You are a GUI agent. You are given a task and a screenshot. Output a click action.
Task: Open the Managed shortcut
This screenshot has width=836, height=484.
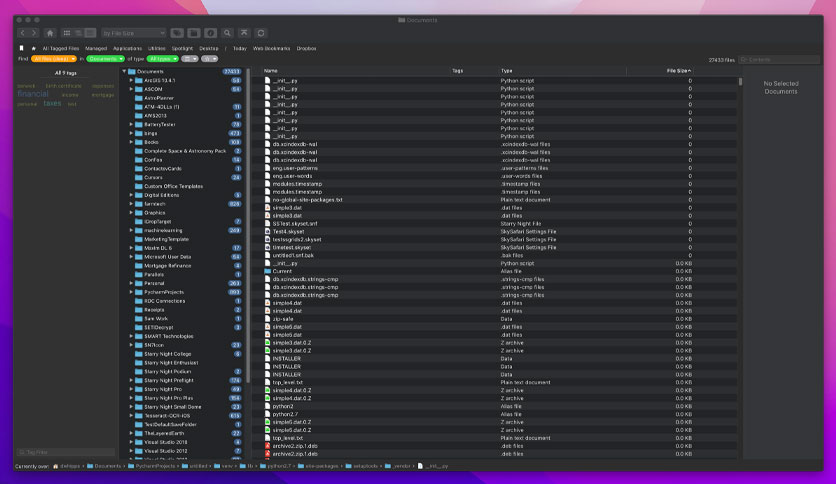tap(96, 49)
